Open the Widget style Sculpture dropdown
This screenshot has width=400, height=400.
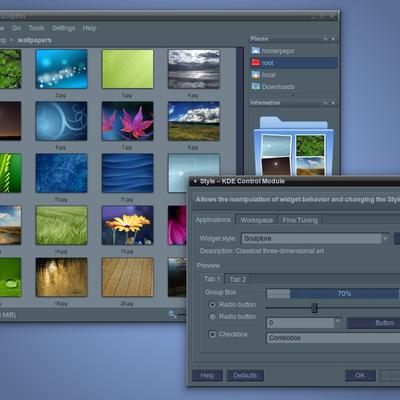coord(315,238)
